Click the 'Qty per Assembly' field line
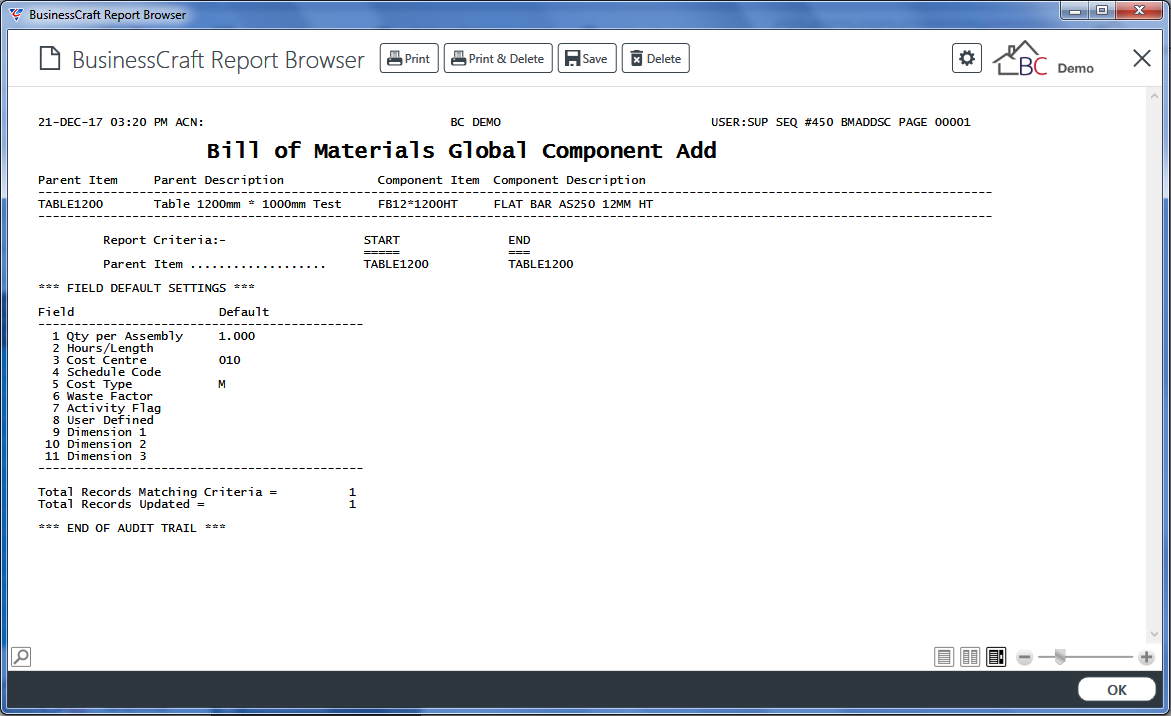This screenshot has width=1171, height=716. point(153,336)
